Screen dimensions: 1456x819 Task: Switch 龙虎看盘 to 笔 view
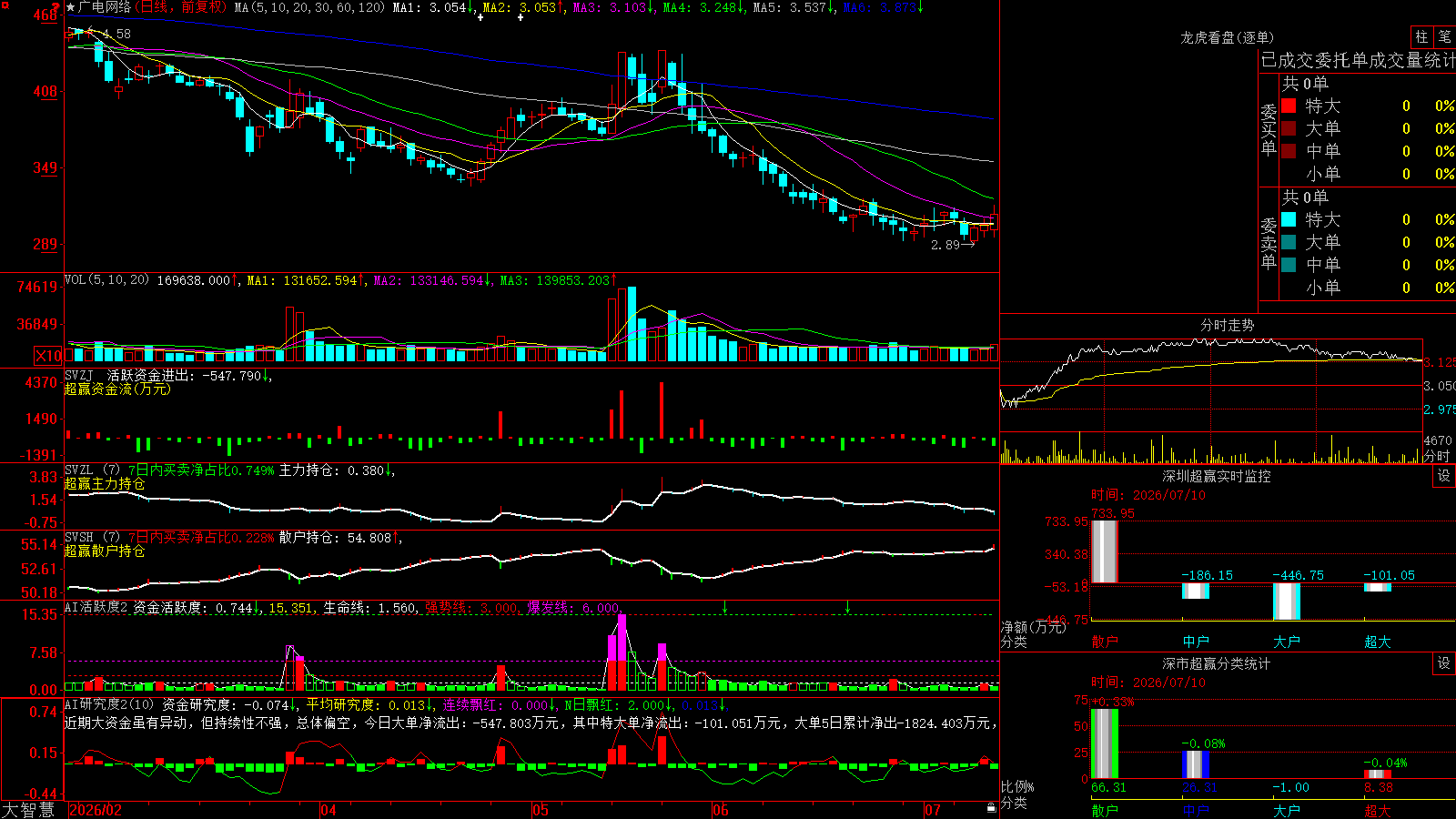pos(1445,36)
